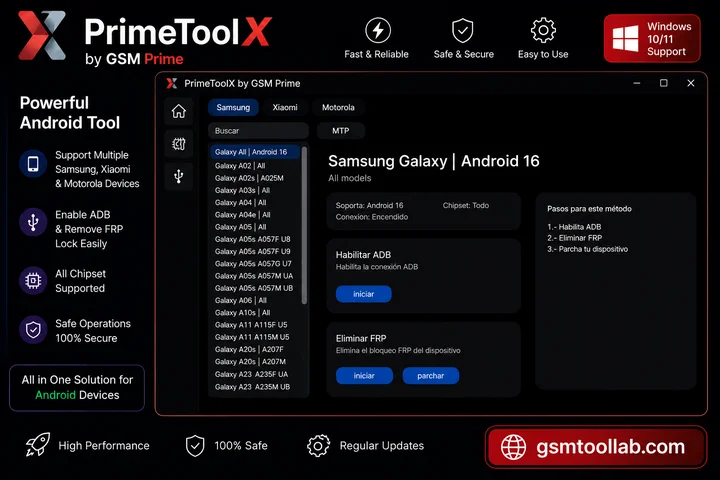Select Galaxy A05s A057F U8

click(x=255, y=239)
